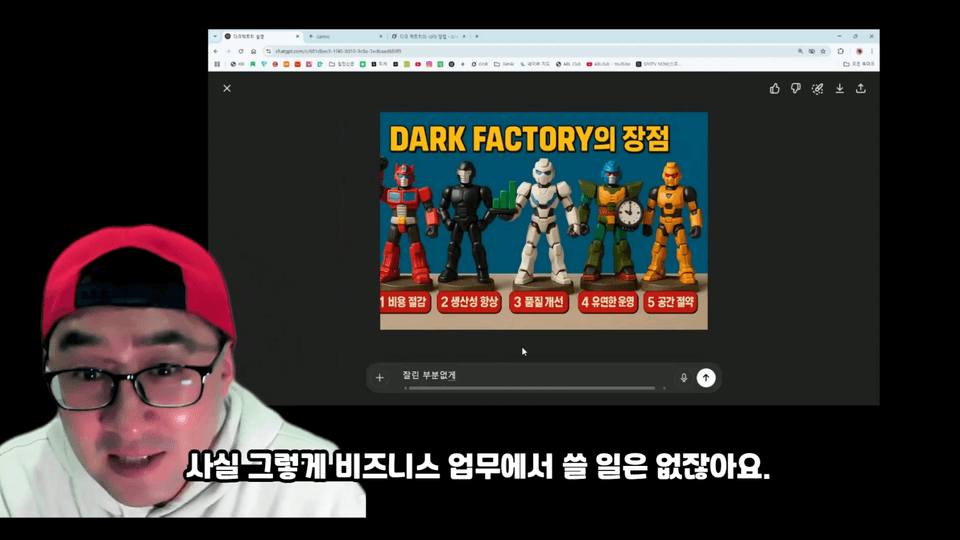
Task: Click the plus attach button in prompt bar
Action: pyautogui.click(x=380, y=378)
